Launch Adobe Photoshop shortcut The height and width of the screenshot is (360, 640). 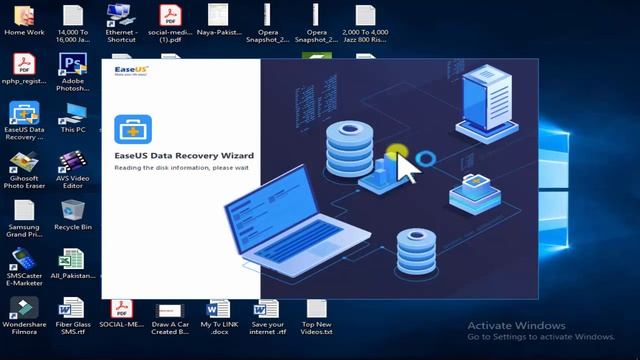click(x=73, y=72)
